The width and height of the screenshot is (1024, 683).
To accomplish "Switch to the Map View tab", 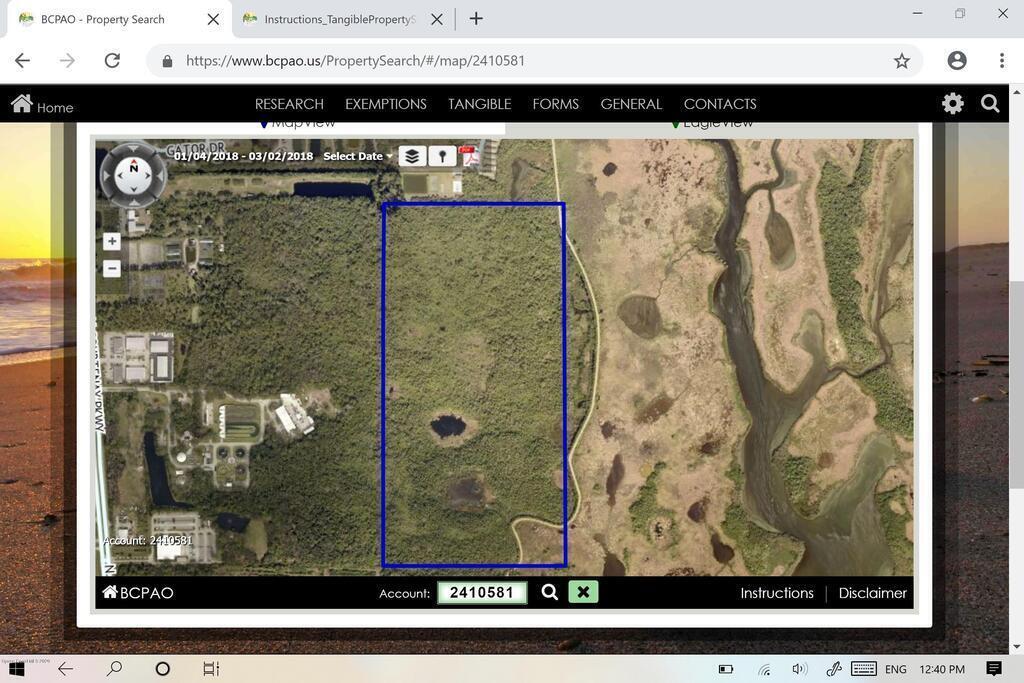I will (298, 124).
